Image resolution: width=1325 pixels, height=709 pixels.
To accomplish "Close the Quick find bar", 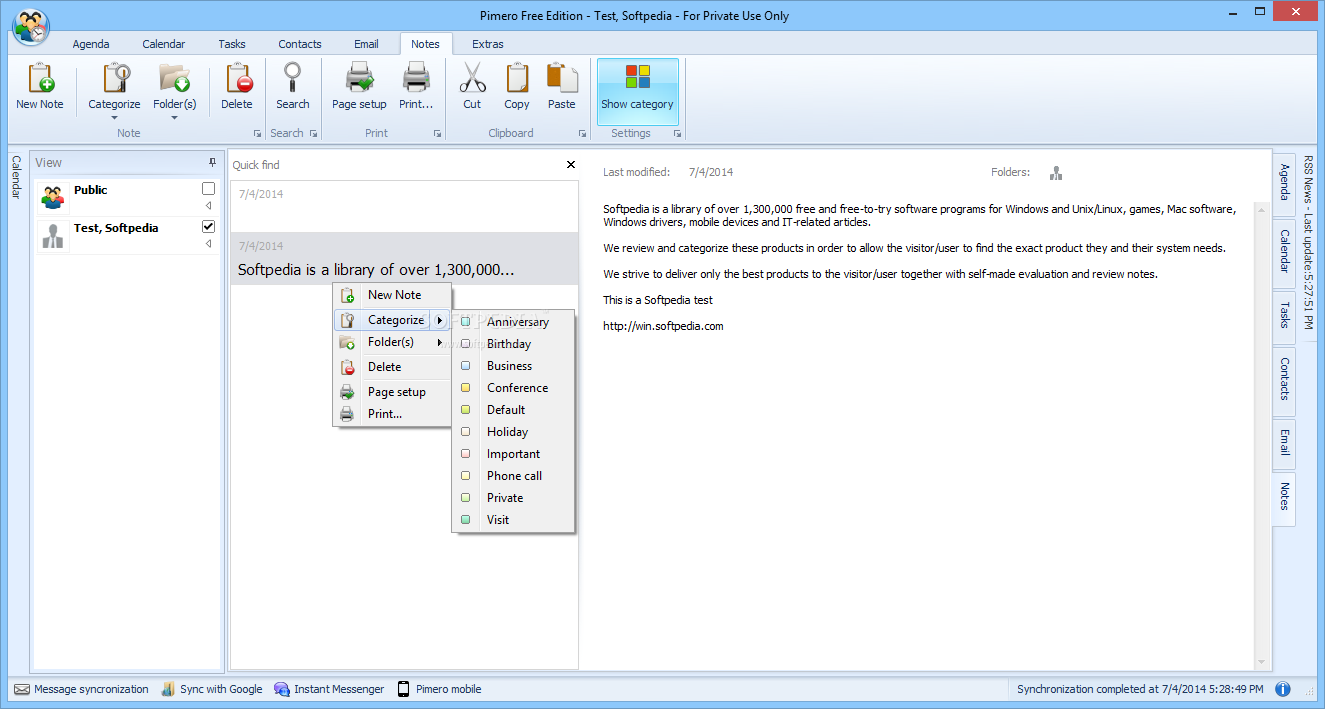I will pyautogui.click(x=571, y=165).
